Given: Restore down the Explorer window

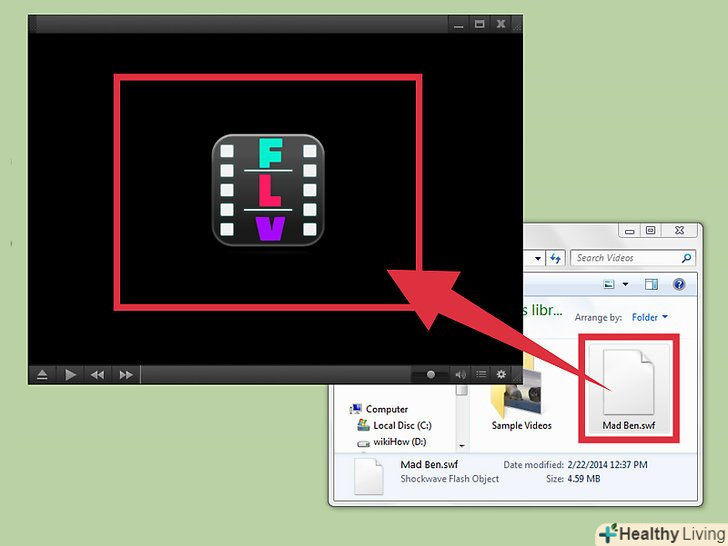Looking at the screenshot, I should pyautogui.click(x=650, y=230).
